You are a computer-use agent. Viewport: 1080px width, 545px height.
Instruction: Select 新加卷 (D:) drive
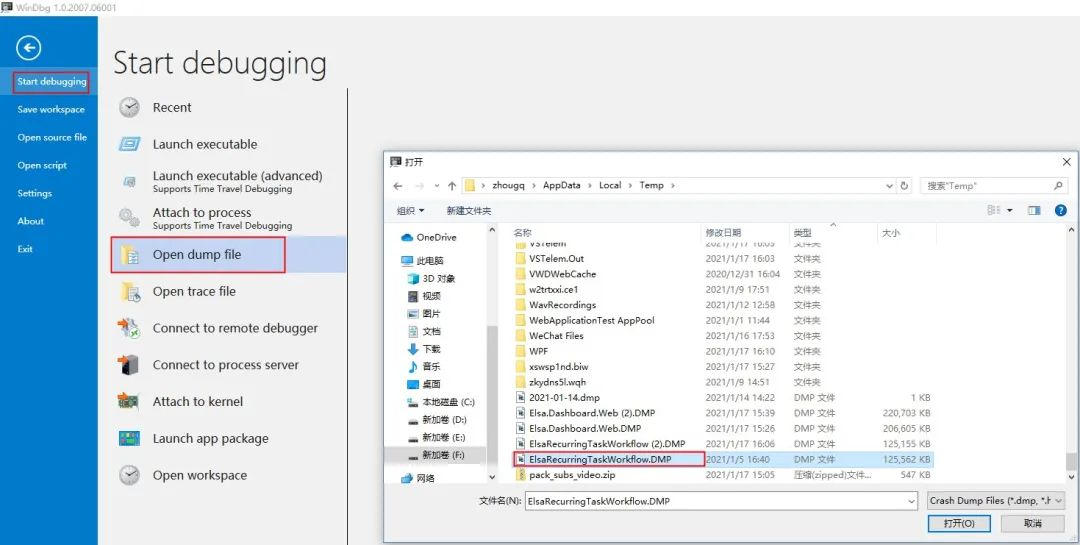click(437, 420)
